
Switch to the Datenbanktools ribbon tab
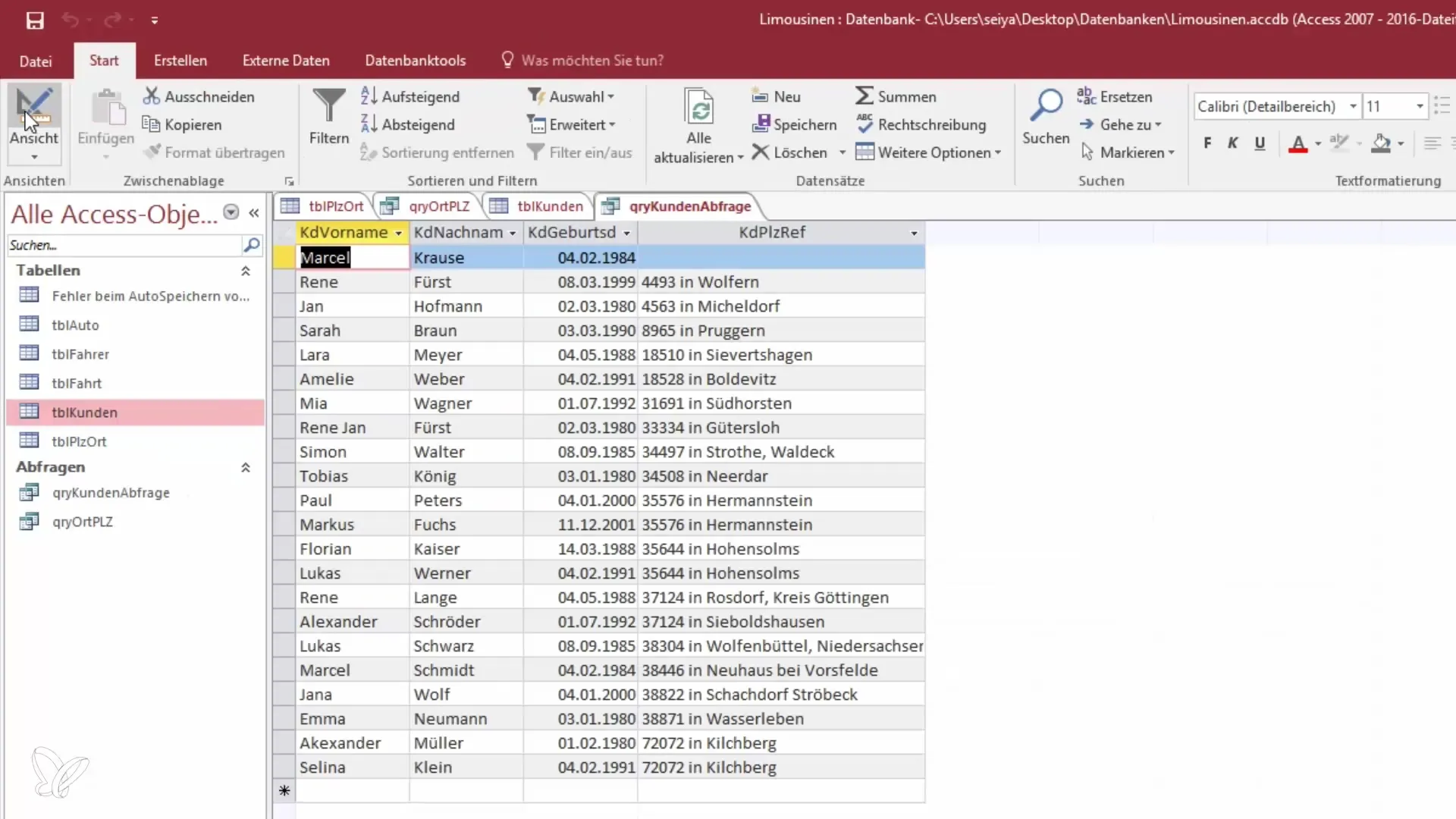click(416, 61)
